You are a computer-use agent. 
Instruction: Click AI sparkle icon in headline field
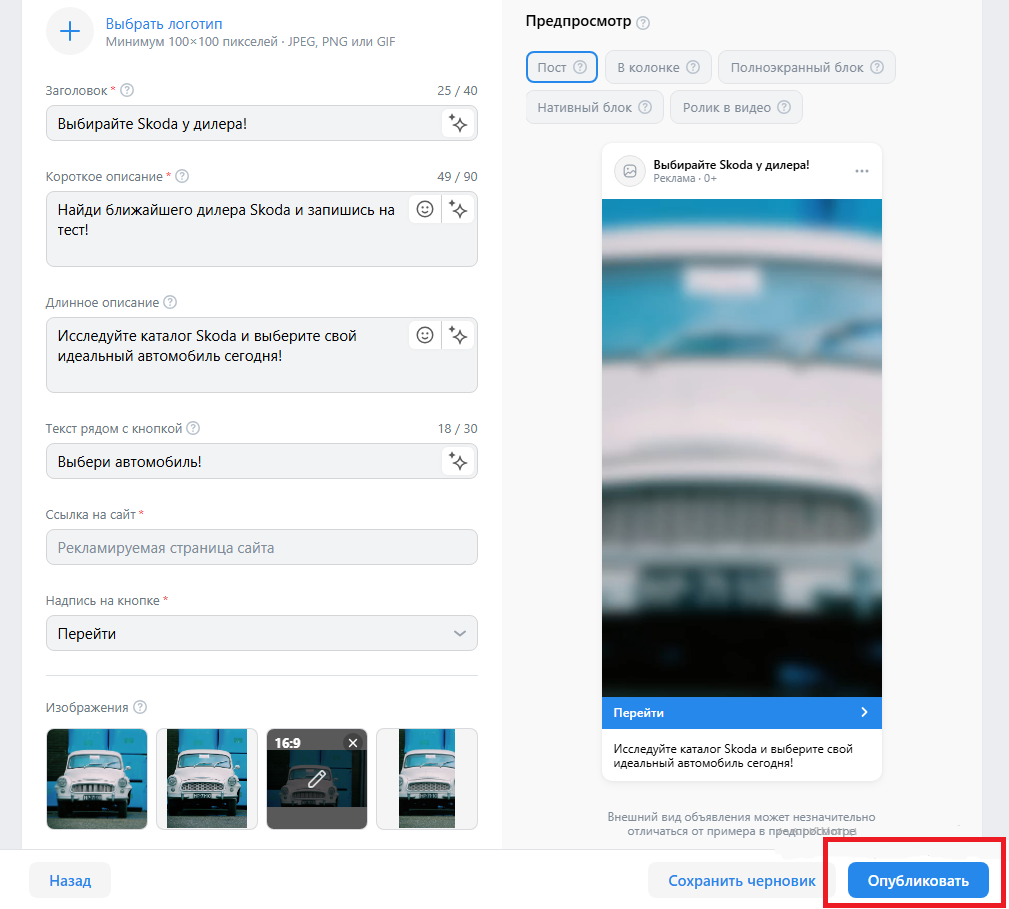click(x=458, y=123)
